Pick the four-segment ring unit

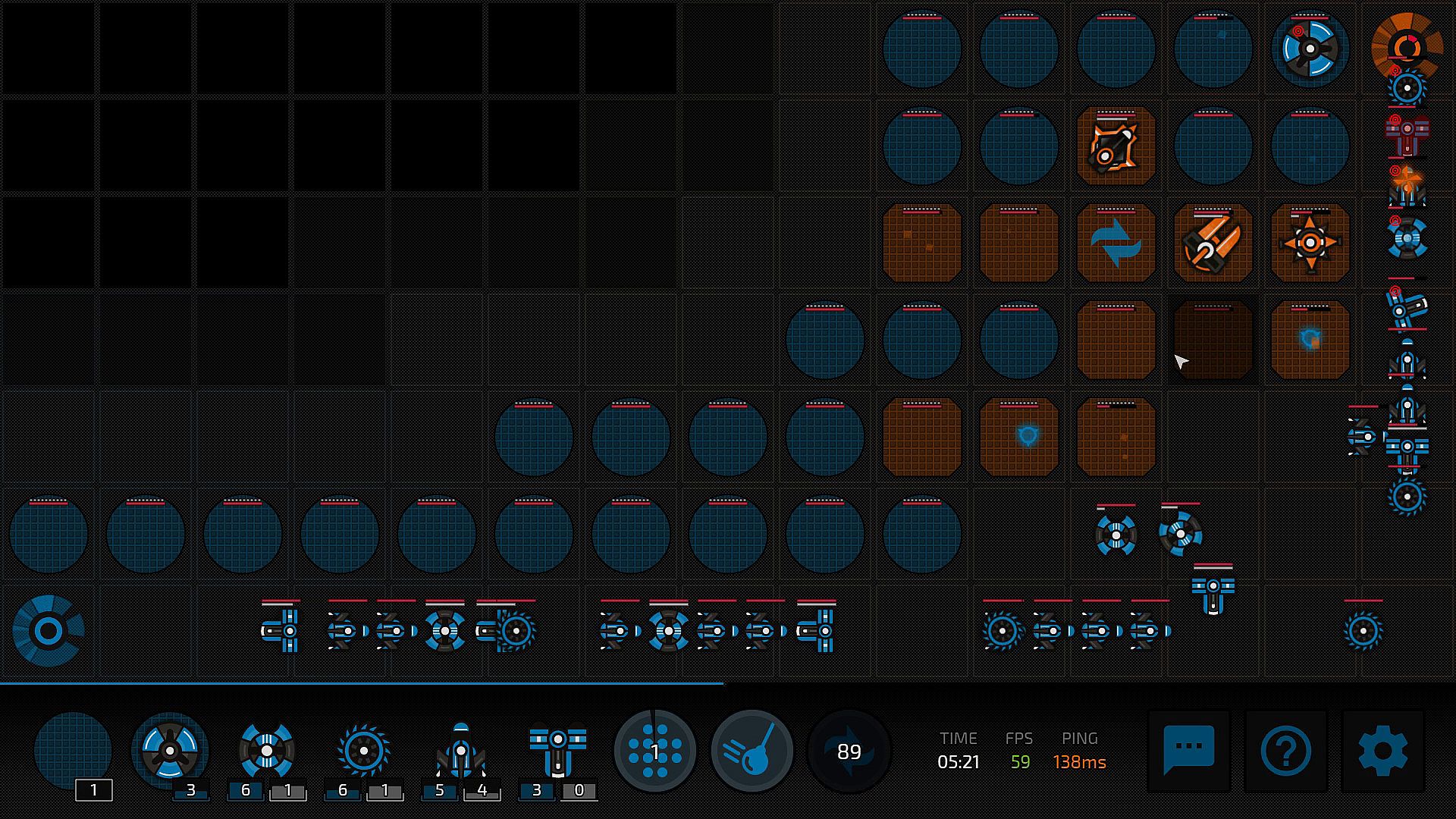266,750
